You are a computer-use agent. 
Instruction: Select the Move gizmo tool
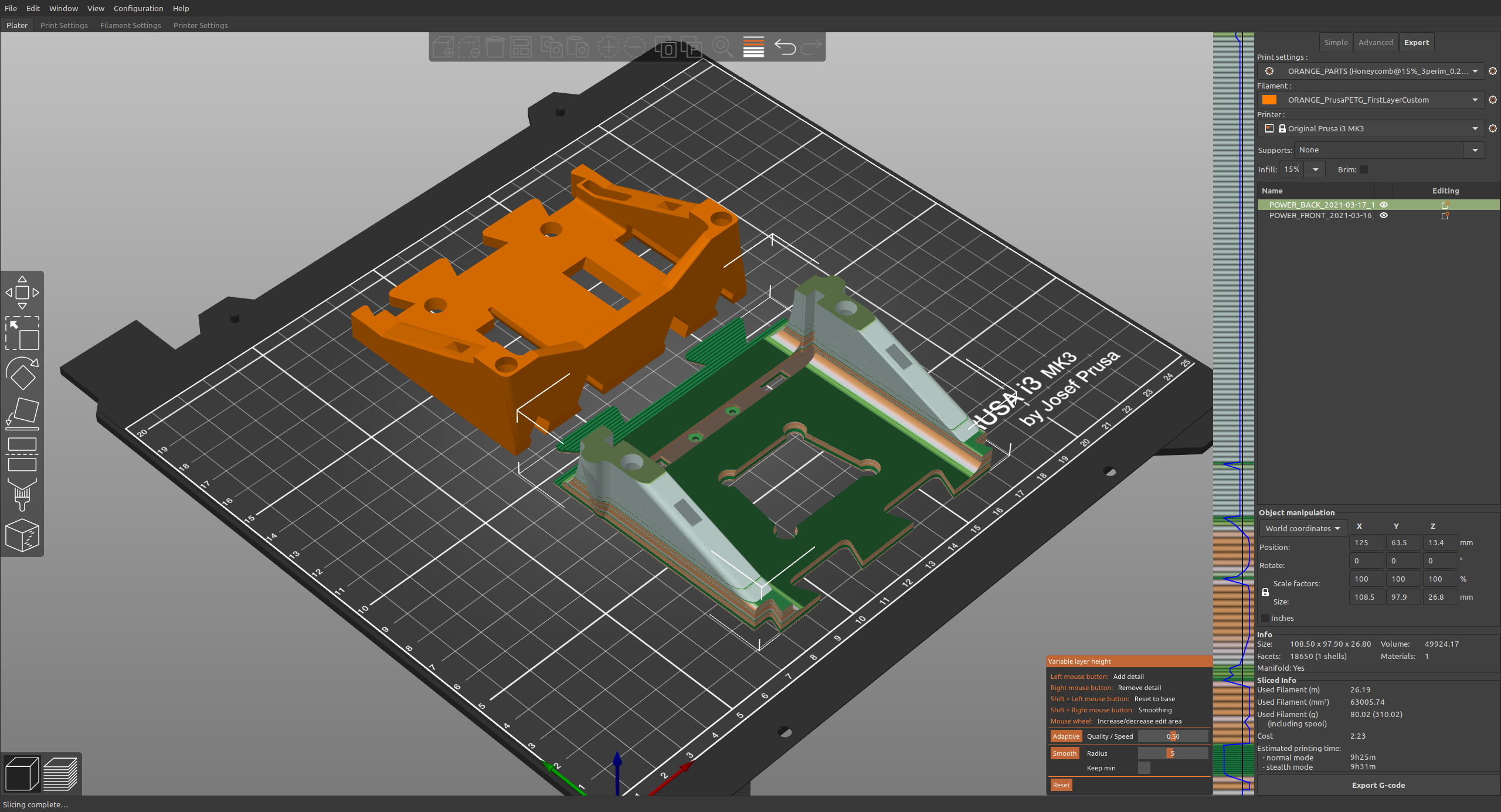[22, 293]
